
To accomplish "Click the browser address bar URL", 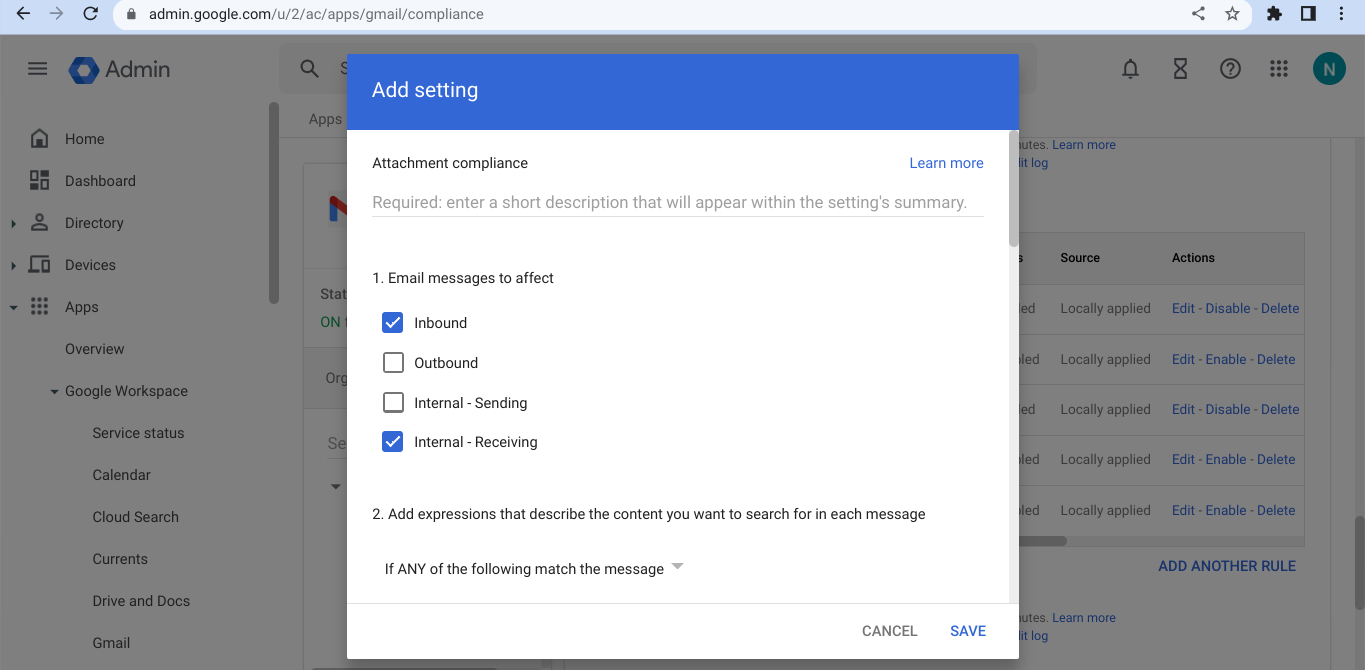I will [x=316, y=14].
